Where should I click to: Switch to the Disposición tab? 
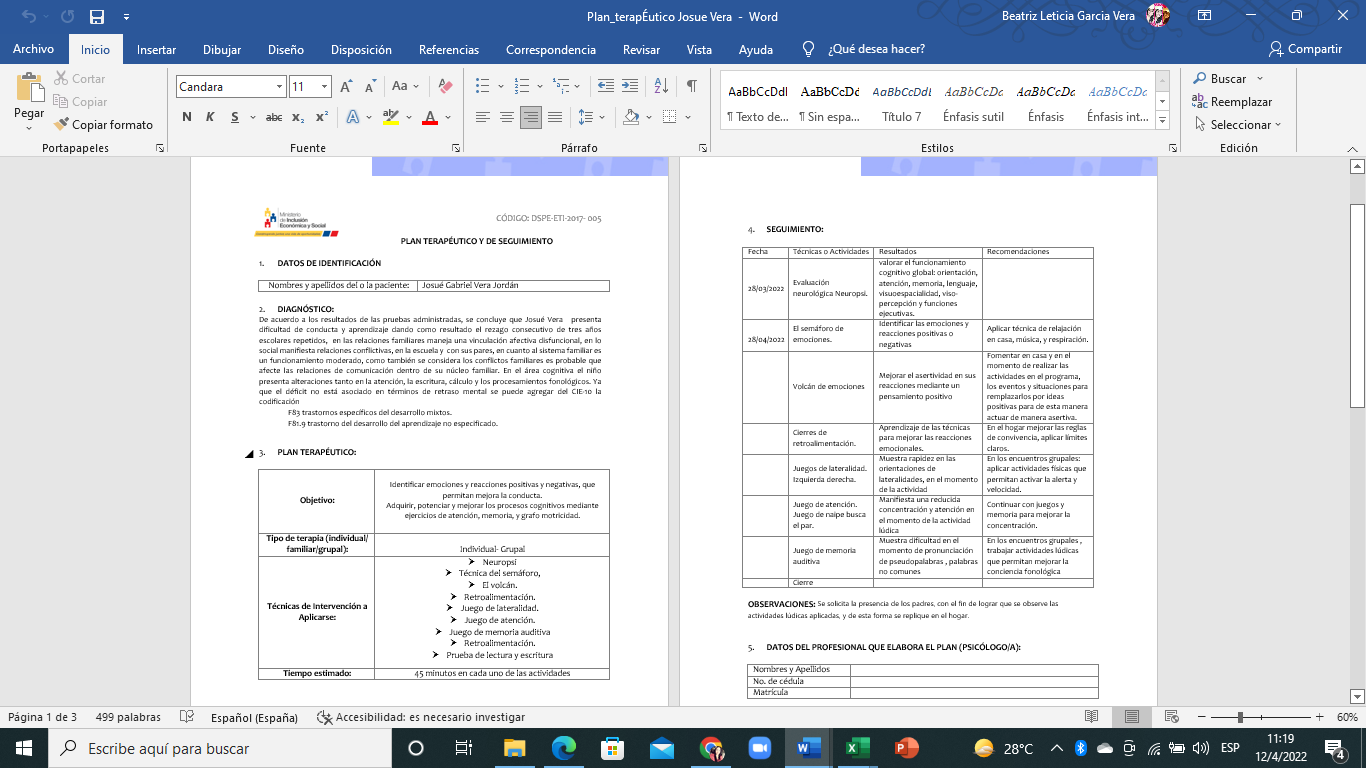(361, 49)
